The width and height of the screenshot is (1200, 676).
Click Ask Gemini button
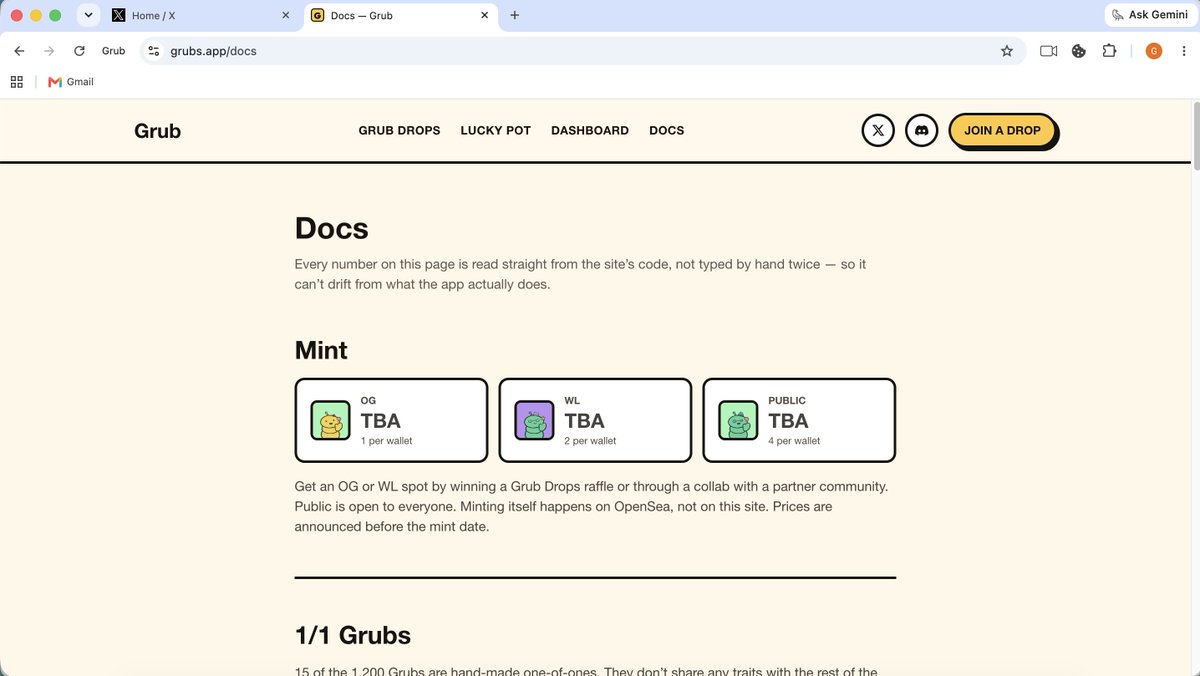1150,15
